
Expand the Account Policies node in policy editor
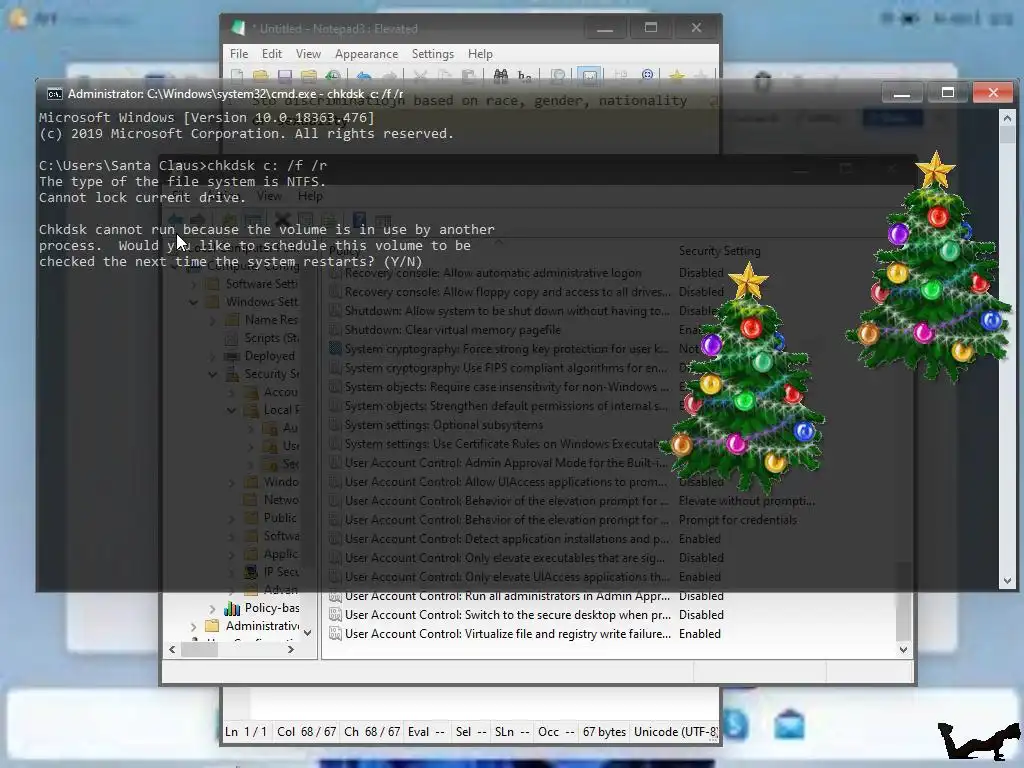tap(231, 392)
